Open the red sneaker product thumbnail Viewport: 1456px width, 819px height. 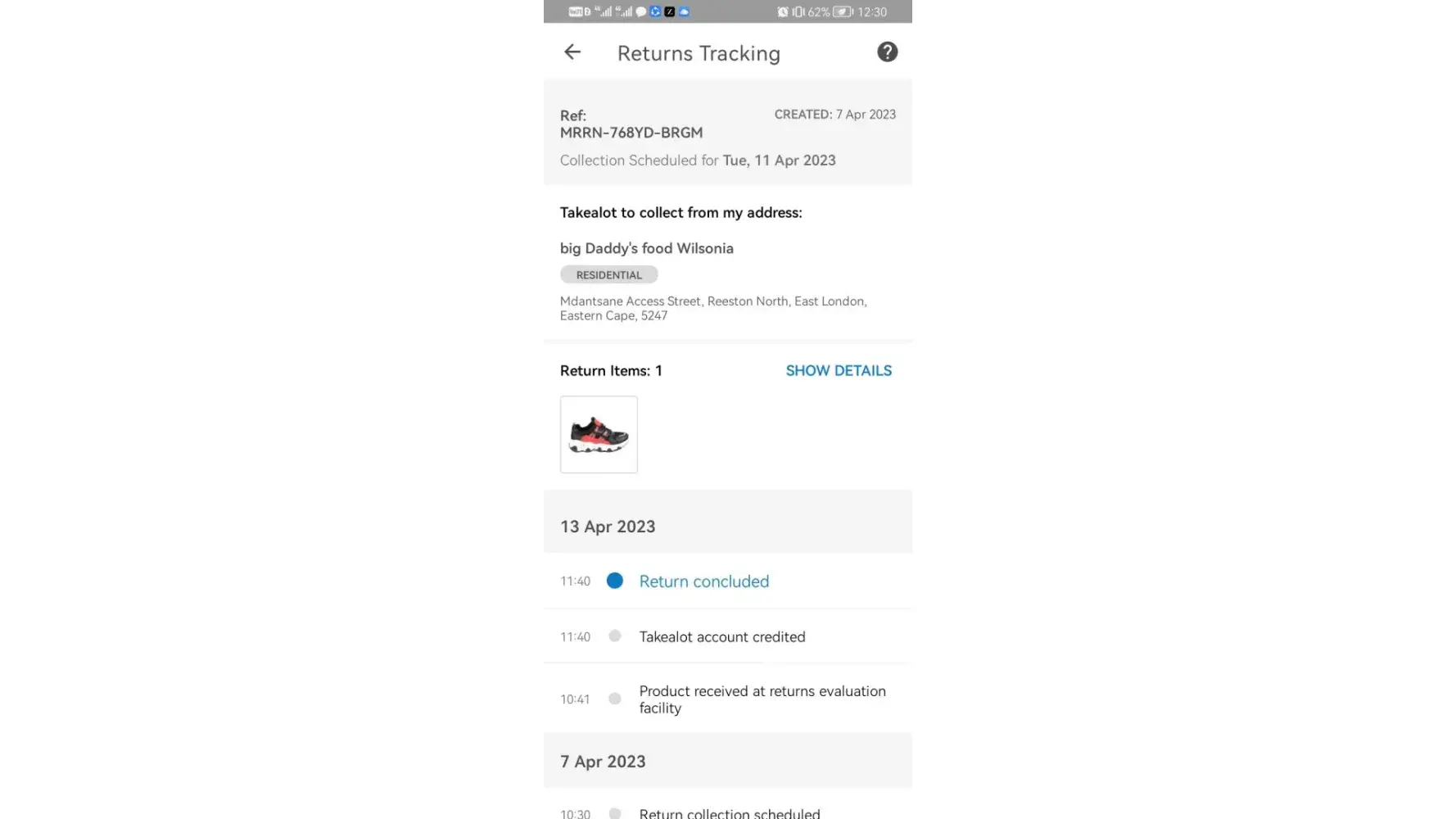(599, 435)
